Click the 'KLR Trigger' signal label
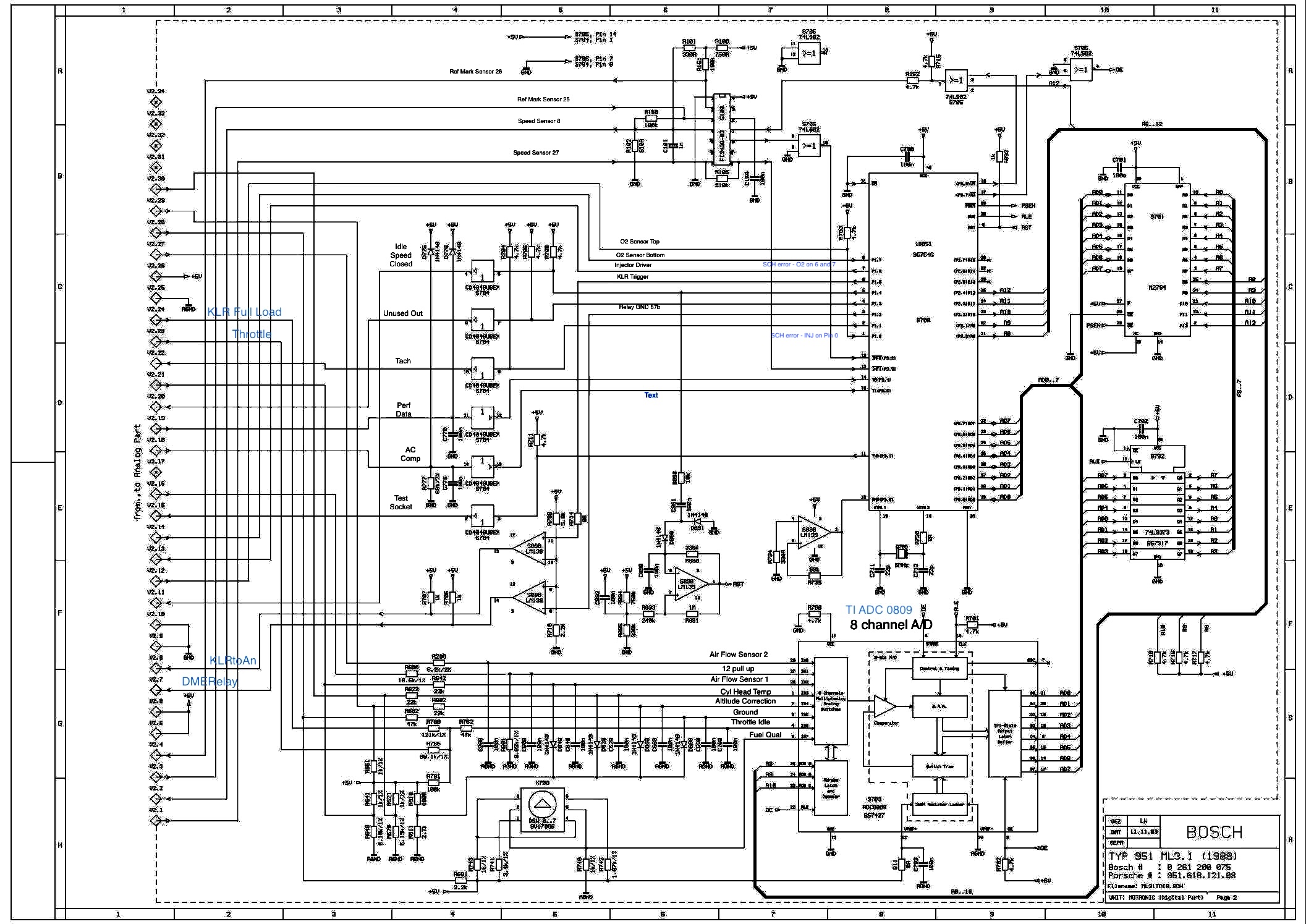 click(633, 277)
